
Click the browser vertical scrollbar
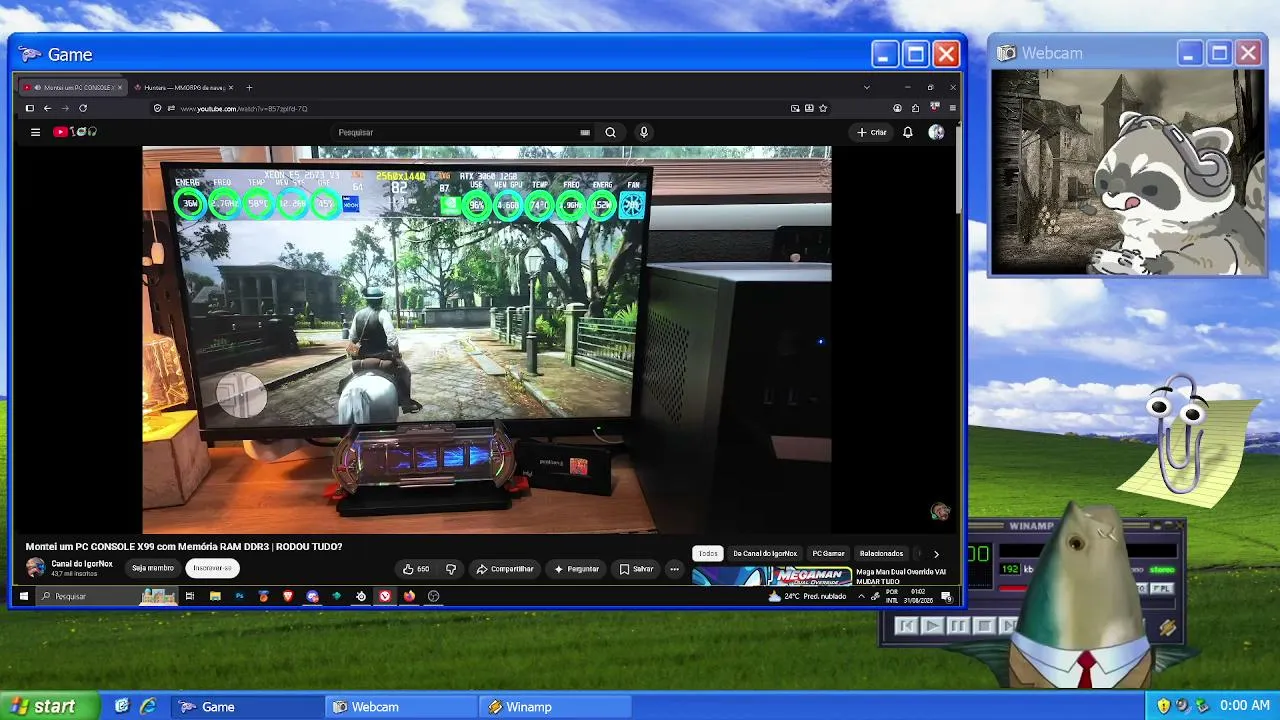point(958,170)
